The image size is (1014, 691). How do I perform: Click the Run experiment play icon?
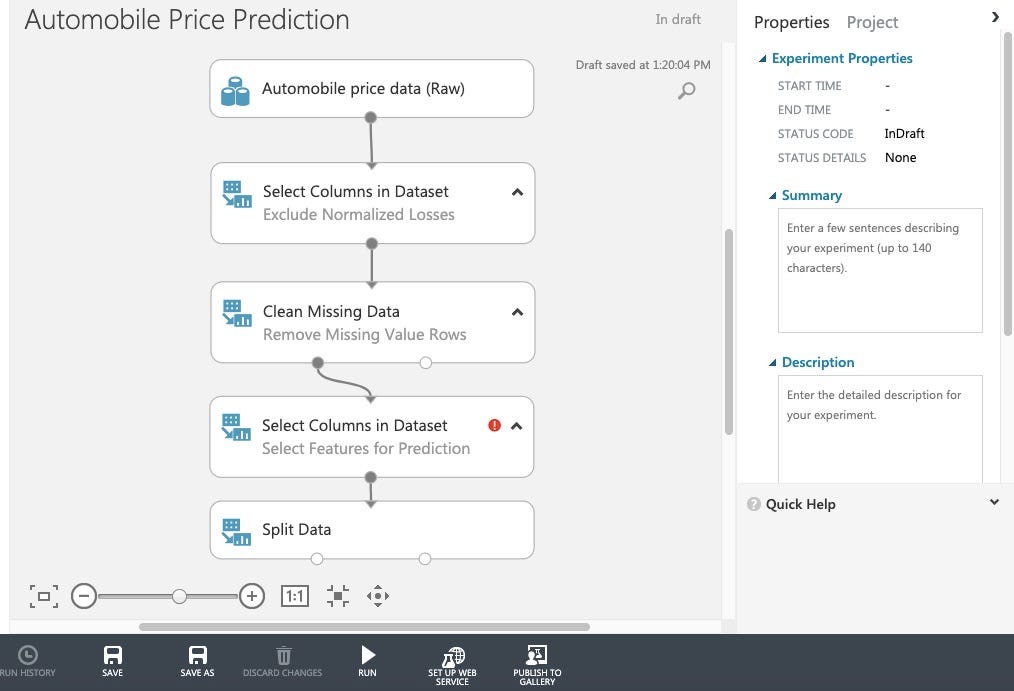[x=368, y=655]
